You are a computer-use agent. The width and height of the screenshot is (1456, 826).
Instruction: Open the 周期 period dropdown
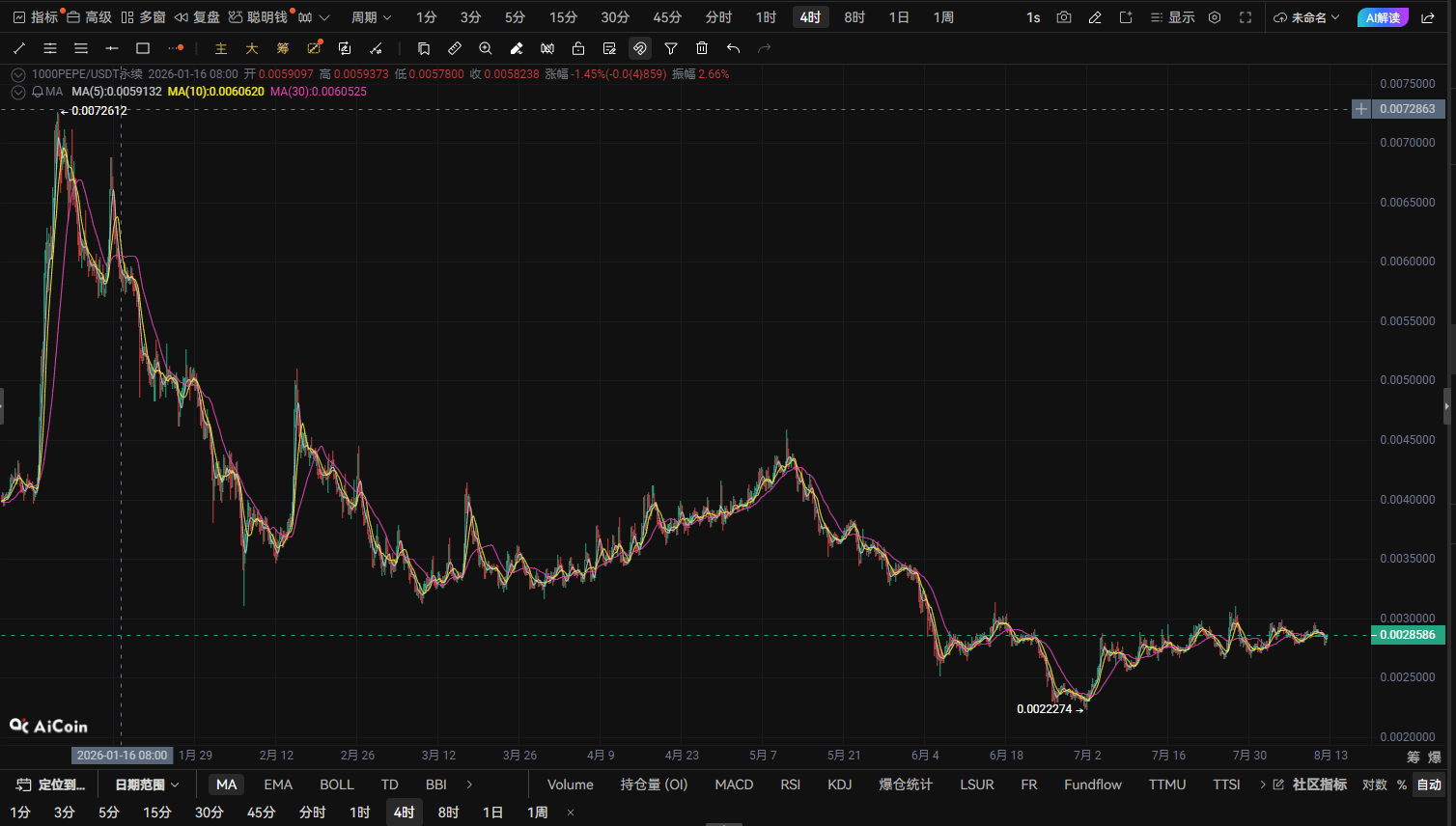click(x=372, y=17)
